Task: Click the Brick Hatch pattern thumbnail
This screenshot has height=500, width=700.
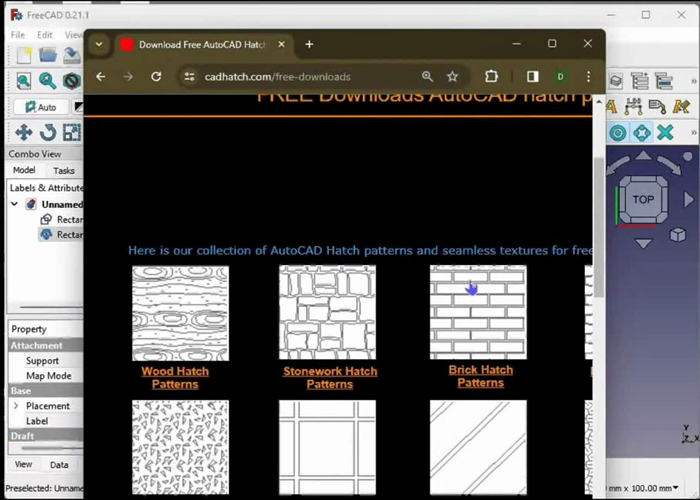Action: 478,311
